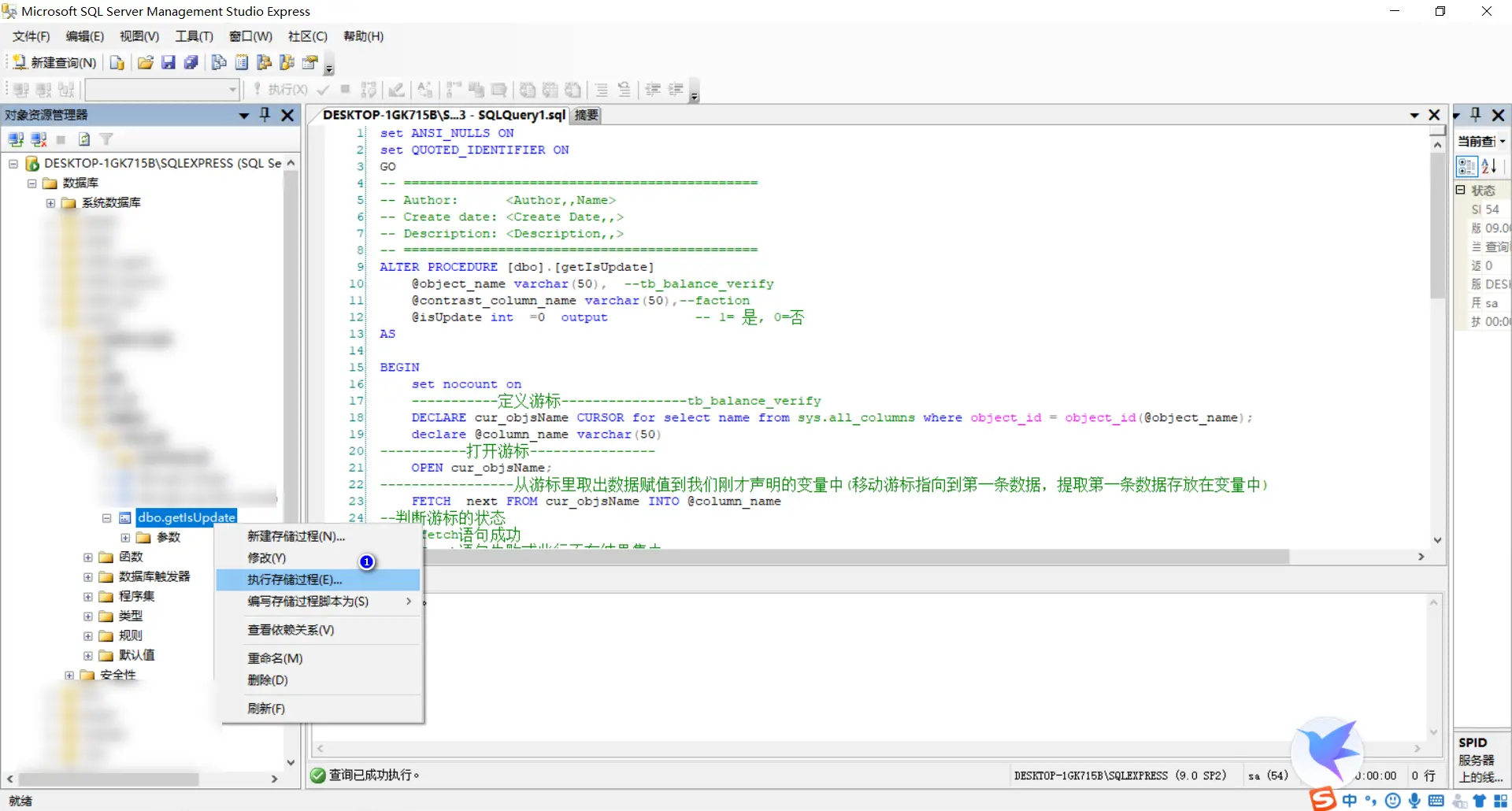Click the editor vertical scrollbar thumb
The image size is (1512, 811).
click(x=1437, y=225)
